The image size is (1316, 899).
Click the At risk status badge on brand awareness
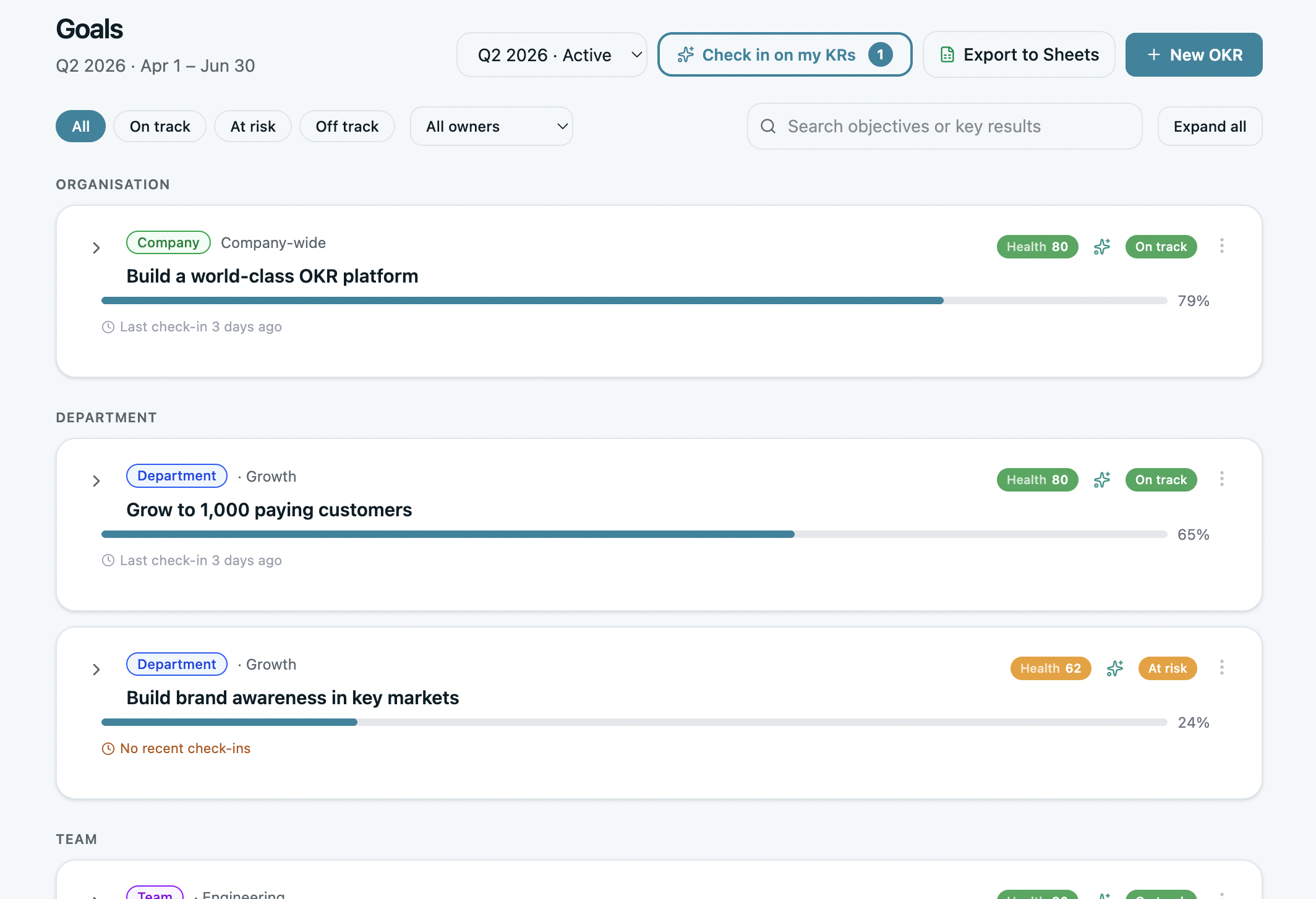pyautogui.click(x=1168, y=668)
